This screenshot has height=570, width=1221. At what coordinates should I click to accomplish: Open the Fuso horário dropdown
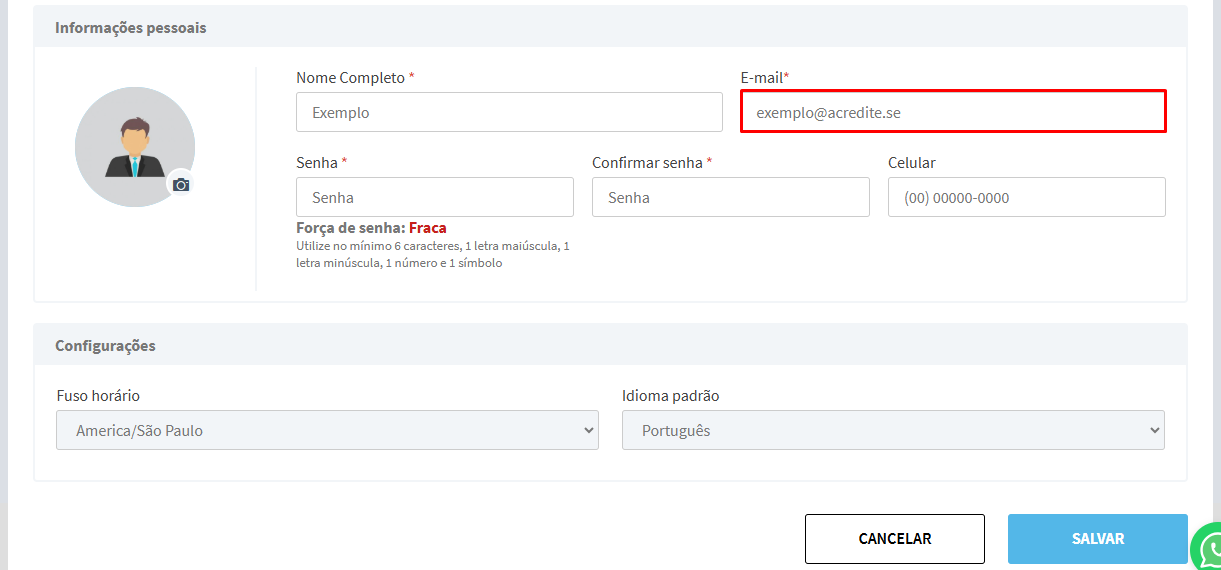click(327, 430)
